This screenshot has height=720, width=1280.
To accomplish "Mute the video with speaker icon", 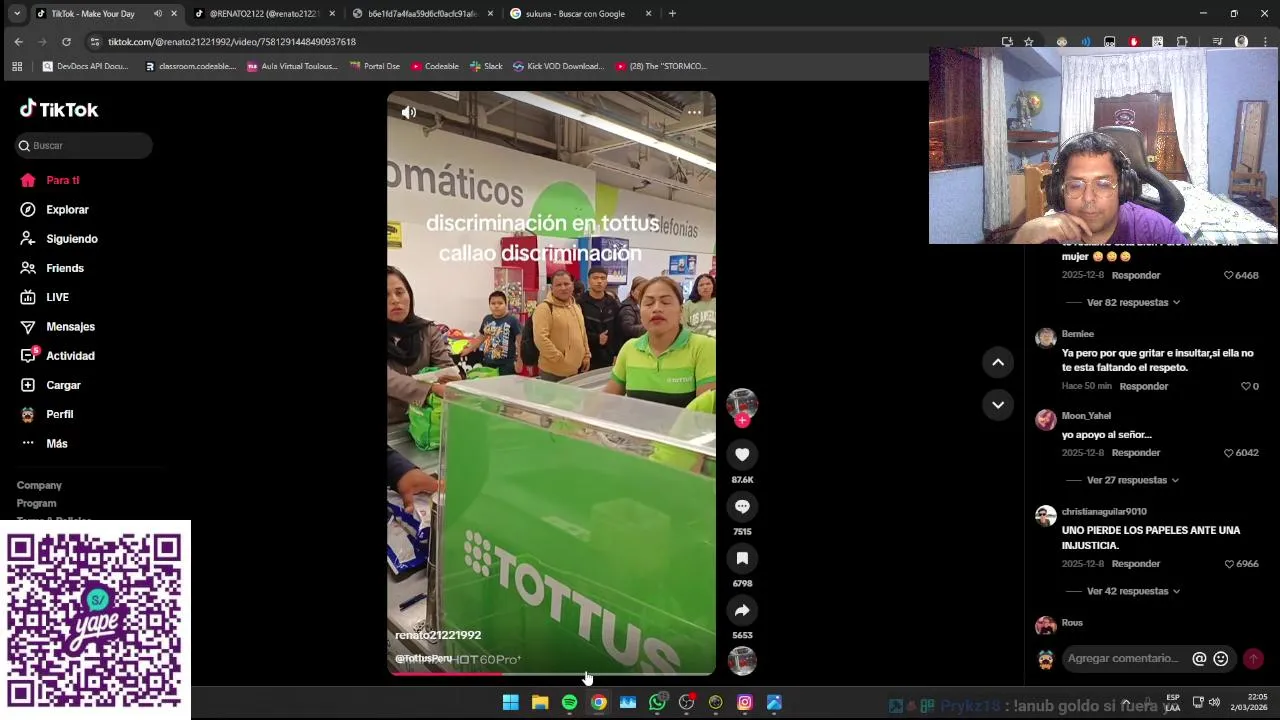I will [x=409, y=113].
